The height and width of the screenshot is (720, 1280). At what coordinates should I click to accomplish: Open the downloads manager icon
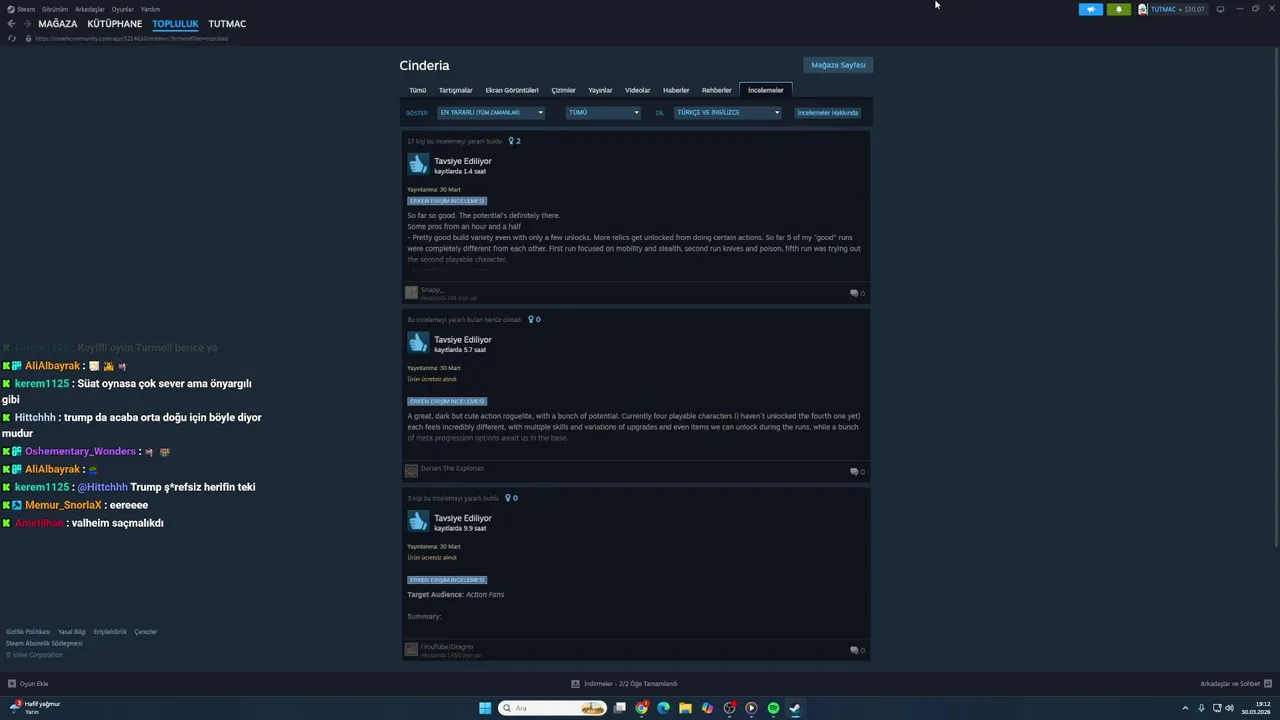pyautogui.click(x=575, y=684)
